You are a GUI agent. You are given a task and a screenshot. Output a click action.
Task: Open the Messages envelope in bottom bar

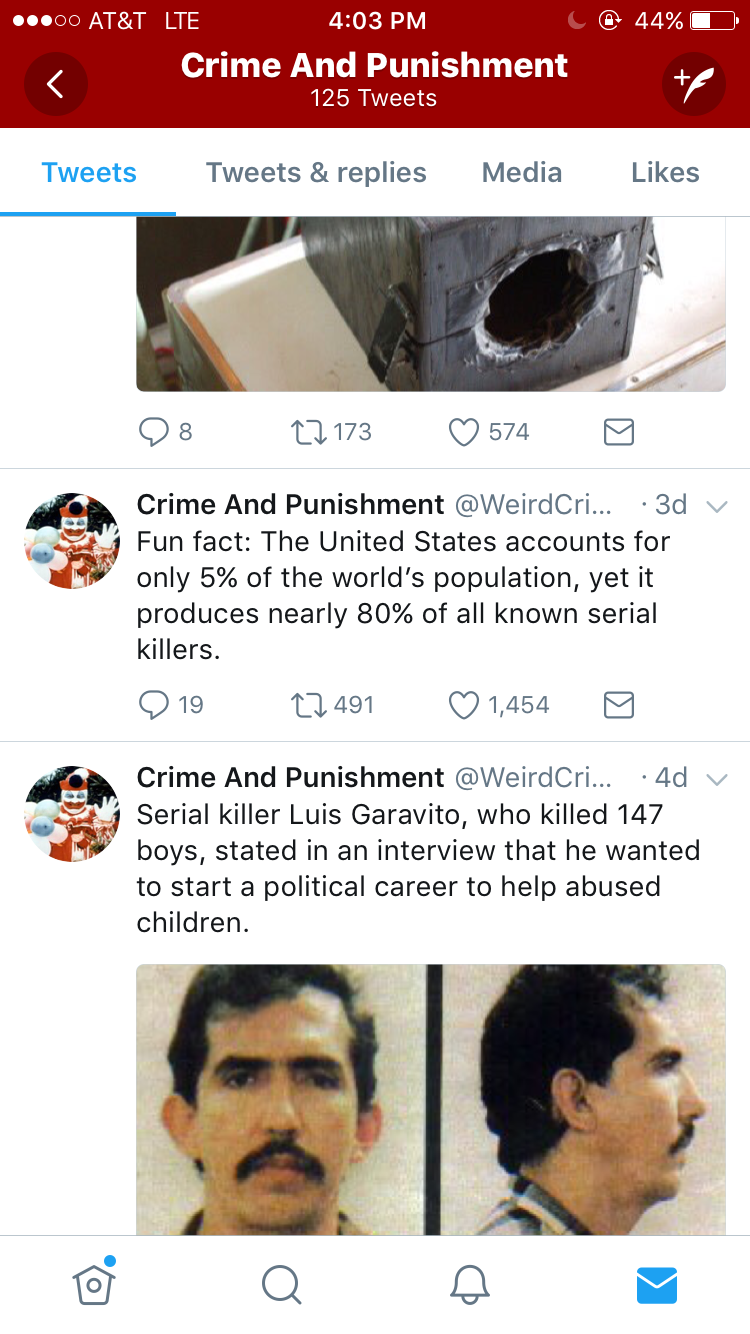[x=657, y=1284]
